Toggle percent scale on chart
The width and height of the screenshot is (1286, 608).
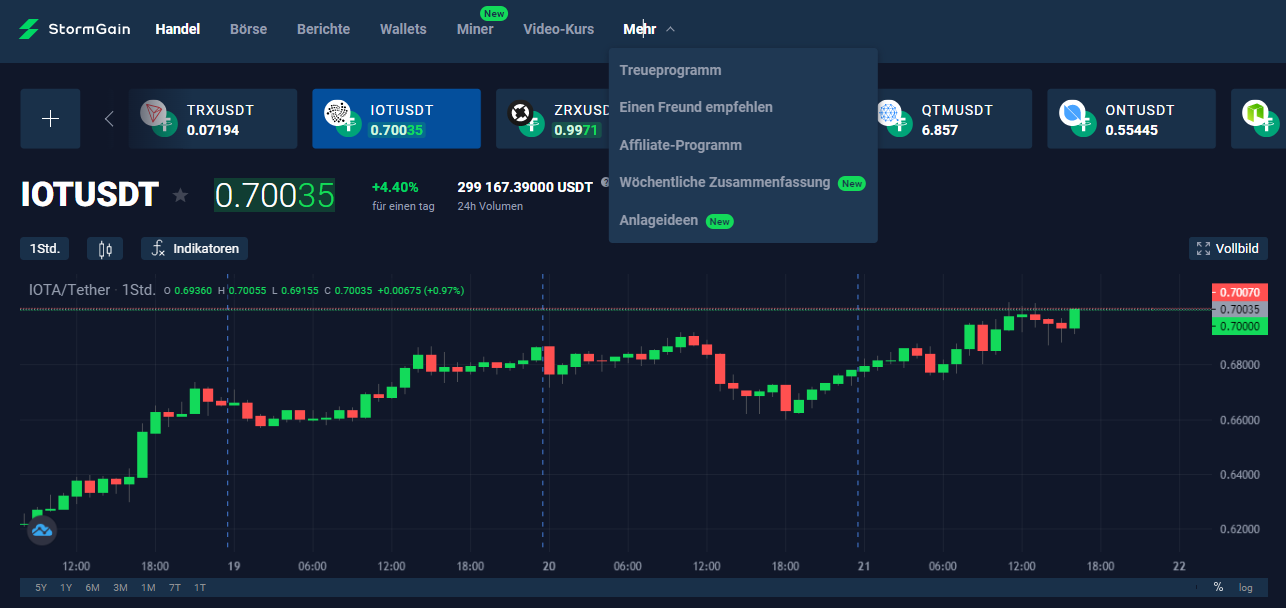click(1218, 587)
